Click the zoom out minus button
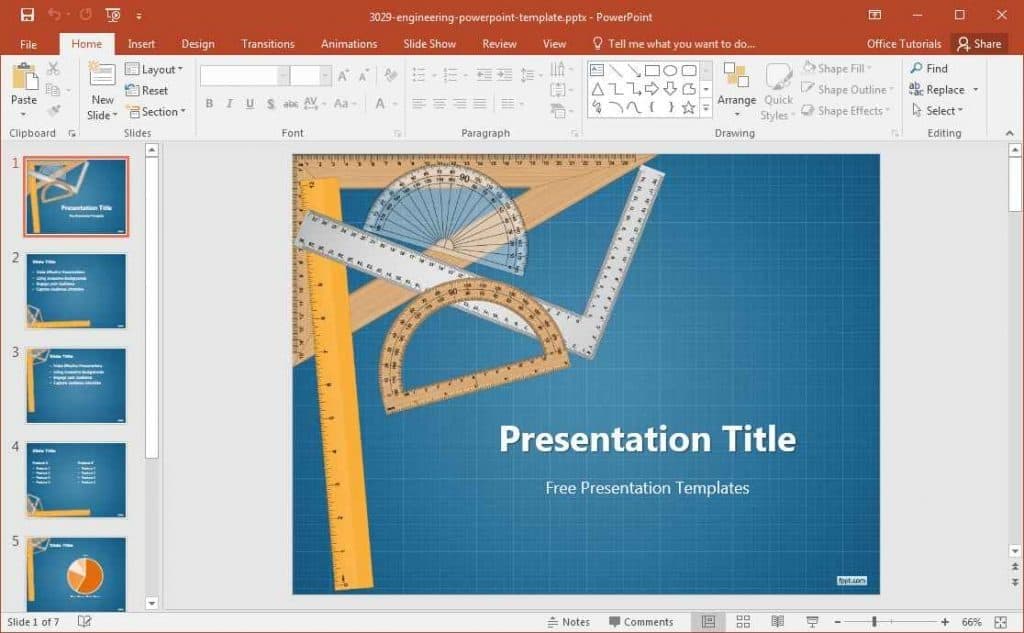 pos(837,622)
